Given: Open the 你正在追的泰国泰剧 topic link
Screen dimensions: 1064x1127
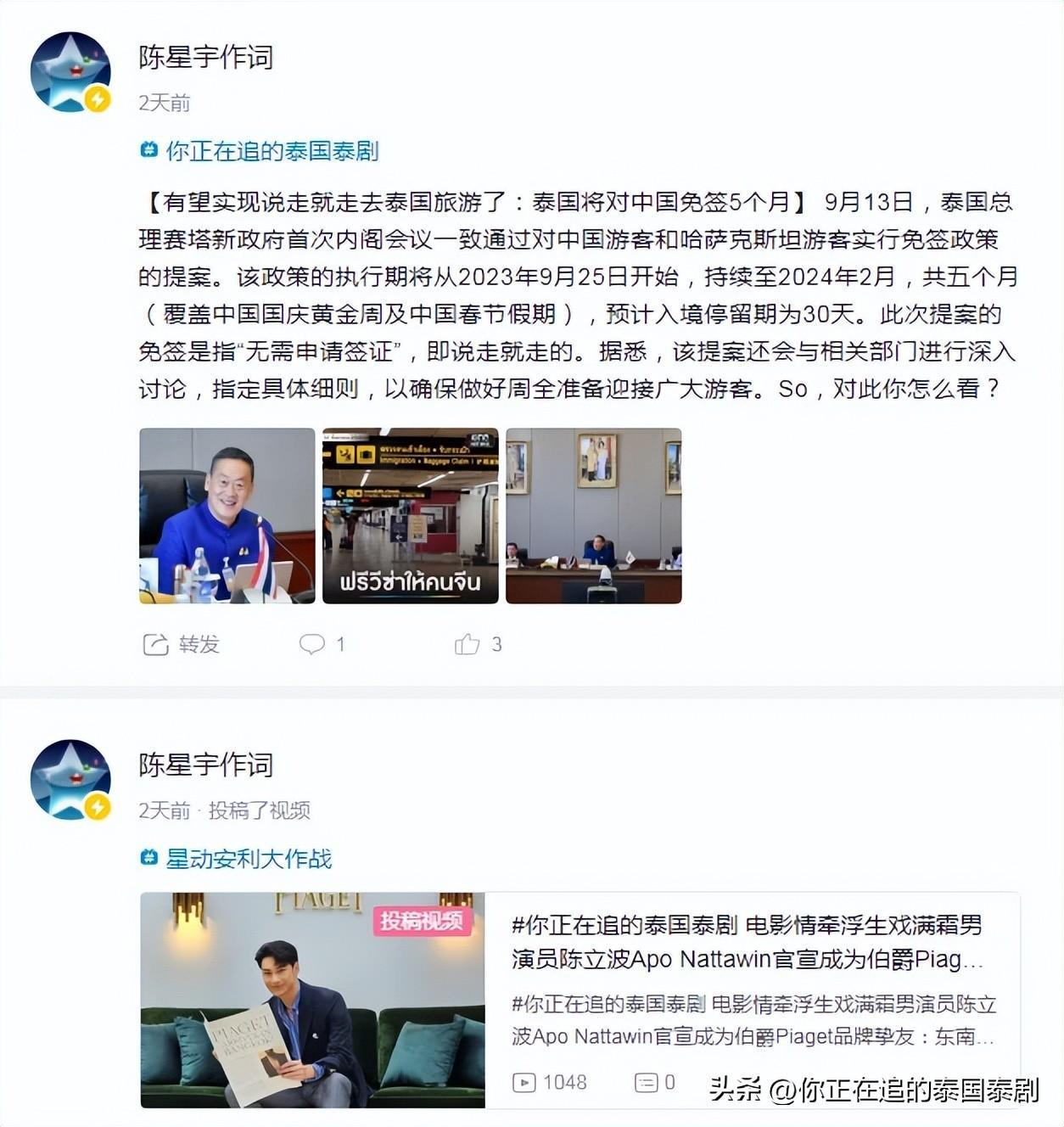Looking at the screenshot, I should click(272, 151).
